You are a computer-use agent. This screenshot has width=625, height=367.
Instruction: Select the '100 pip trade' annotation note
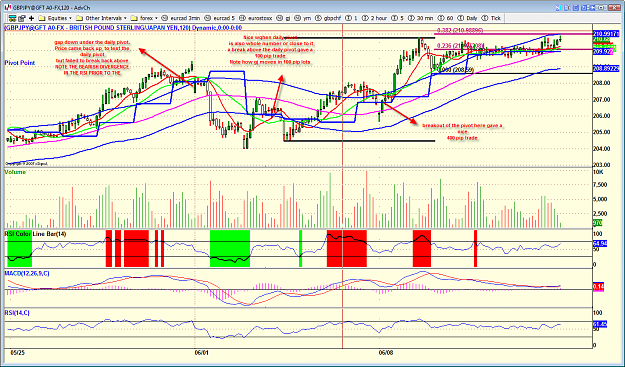click(271, 50)
